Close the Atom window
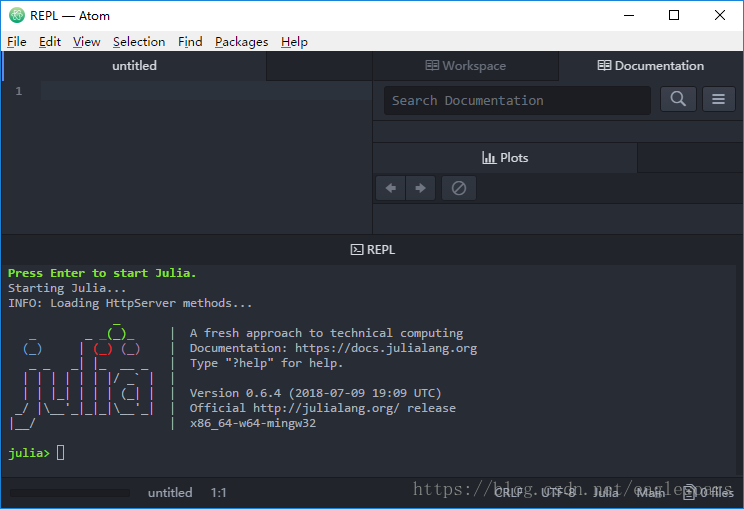The width and height of the screenshot is (744, 509). [x=719, y=15]
